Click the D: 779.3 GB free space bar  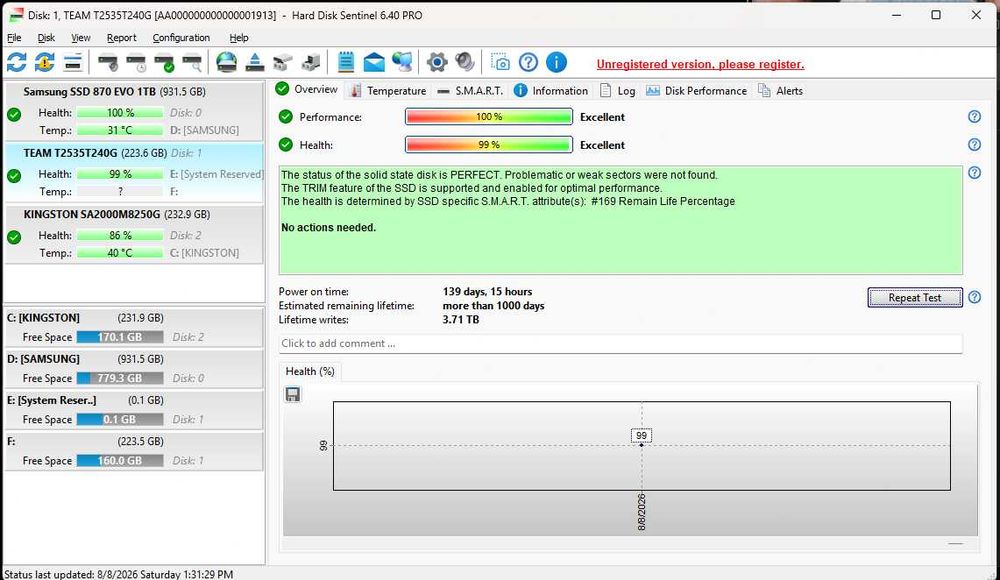[120, 378]
